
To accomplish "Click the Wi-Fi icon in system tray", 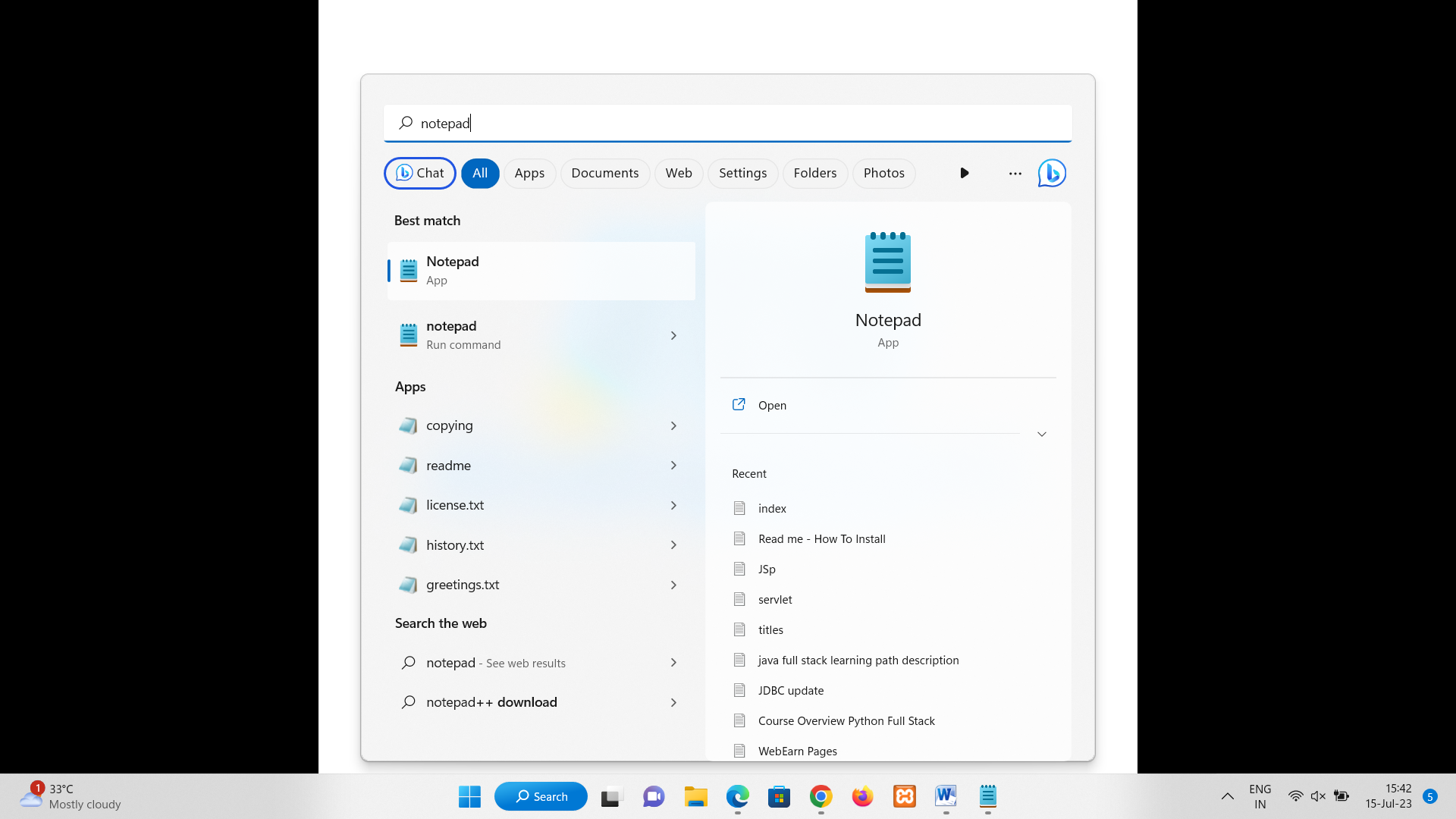I will pyautogui.click(x=1295, y=795).
